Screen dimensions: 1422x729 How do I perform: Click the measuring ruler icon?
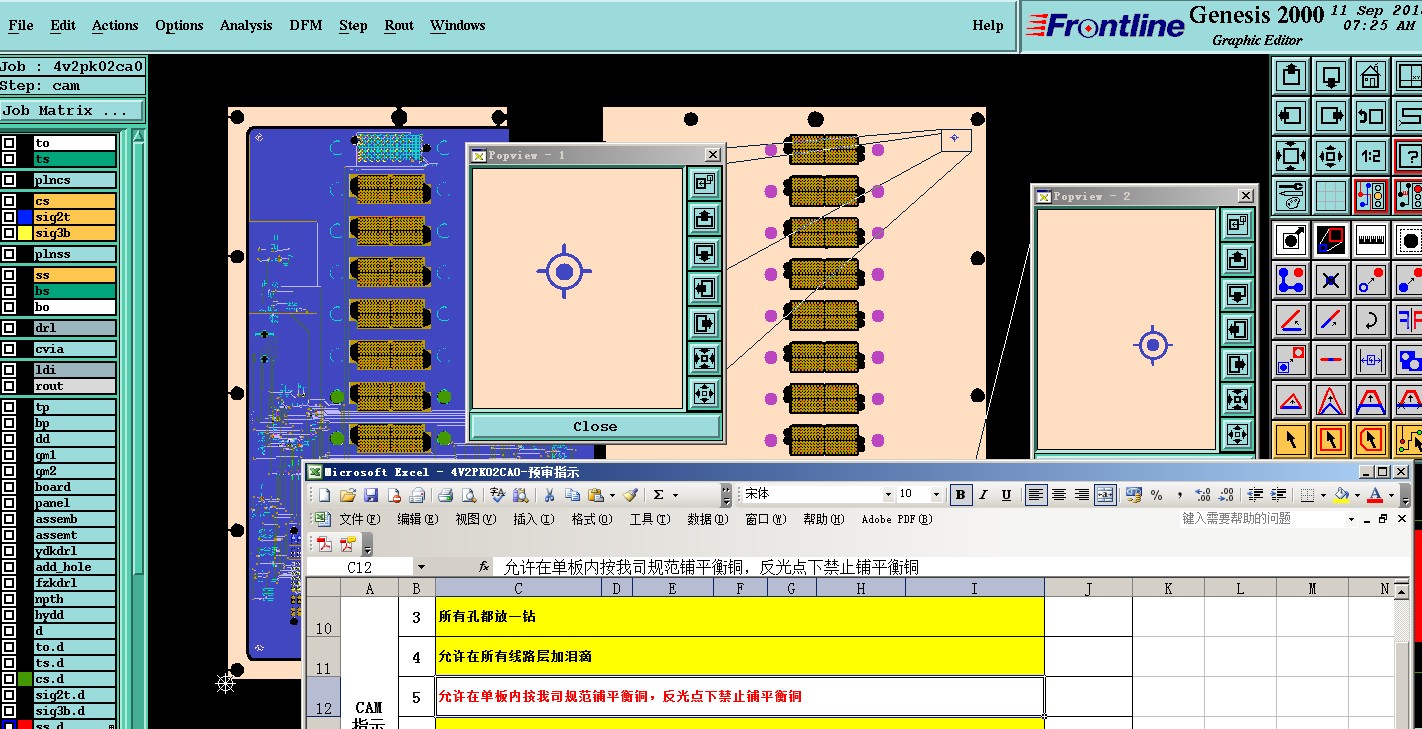[x=1371, y=240]
